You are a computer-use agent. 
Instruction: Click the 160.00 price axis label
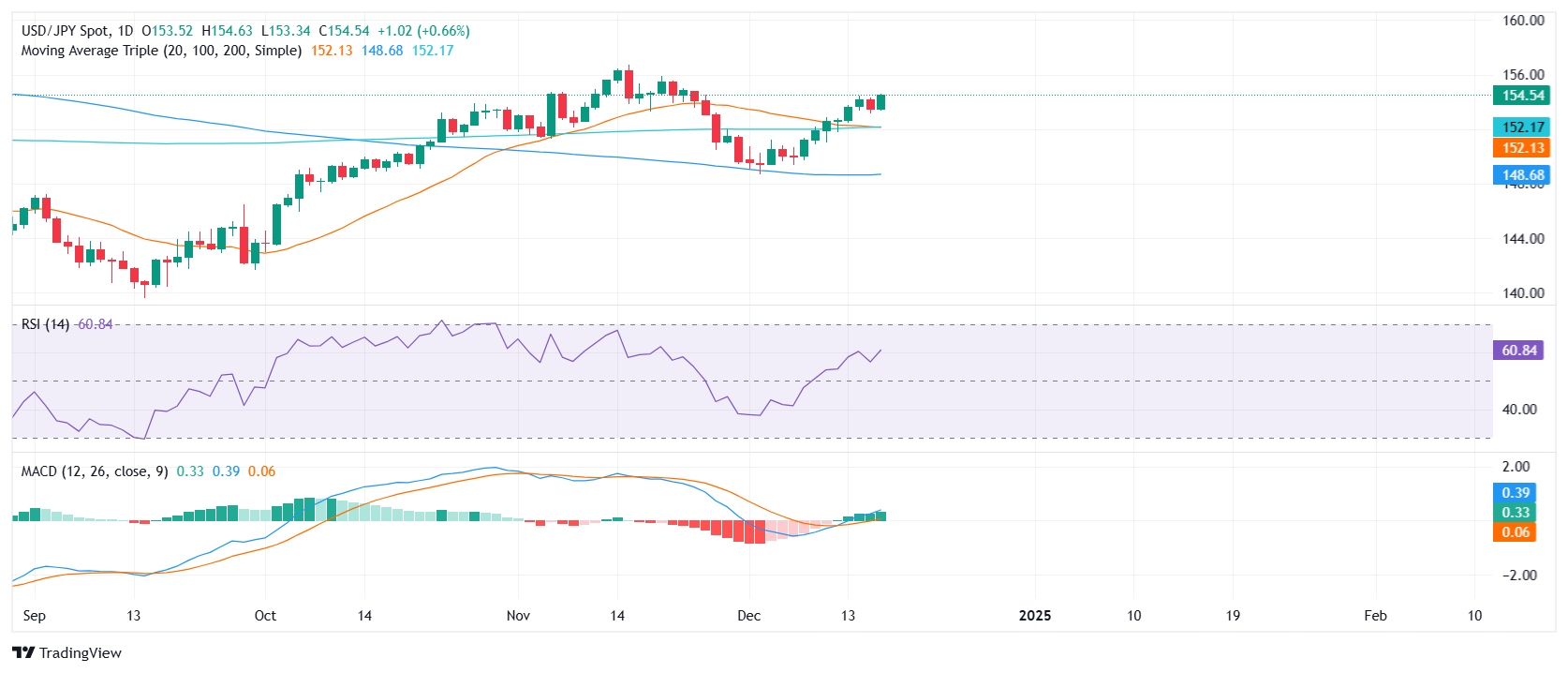point(1523,21)
